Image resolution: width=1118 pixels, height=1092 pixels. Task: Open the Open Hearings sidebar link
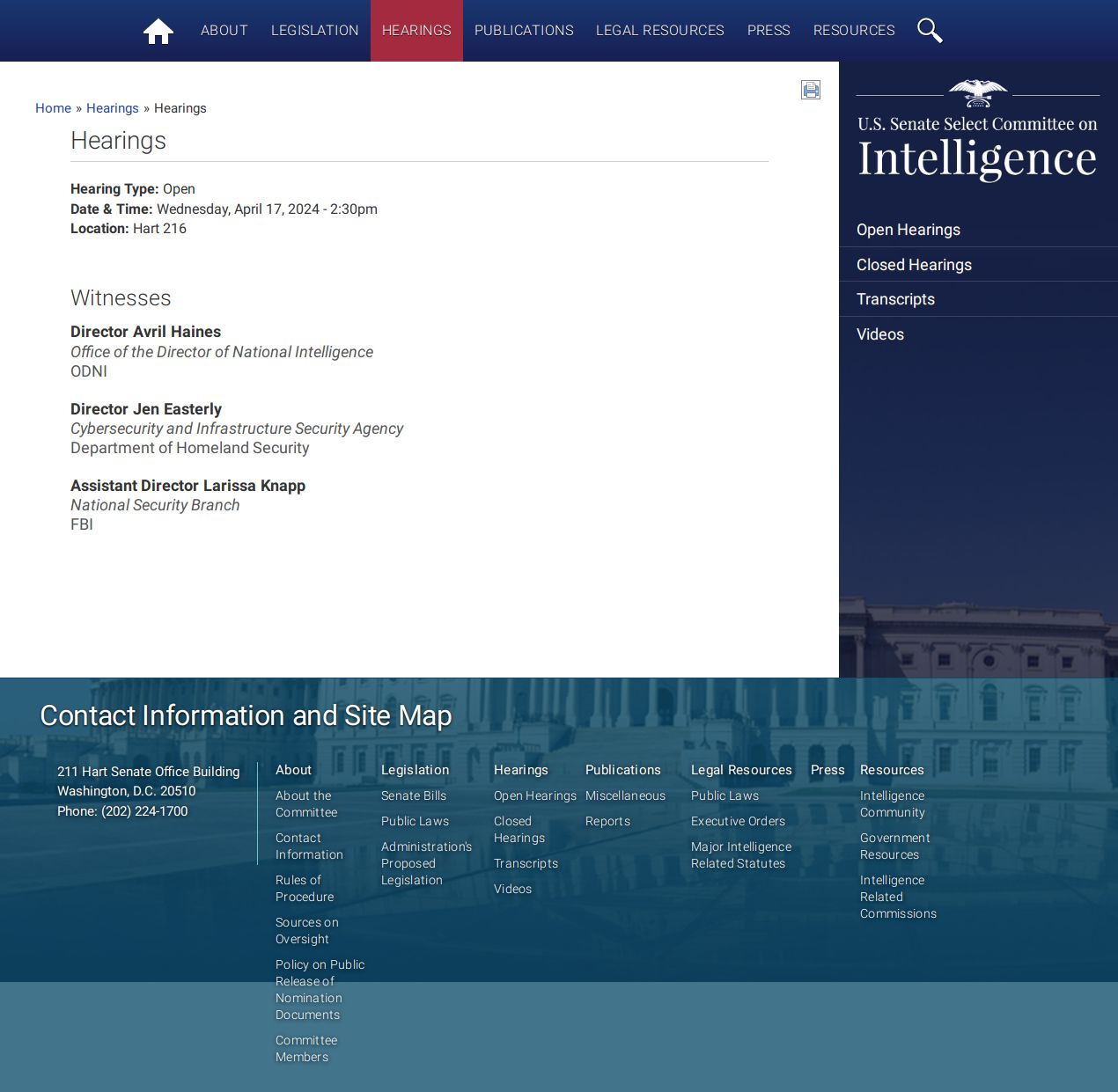click(908, 230)
